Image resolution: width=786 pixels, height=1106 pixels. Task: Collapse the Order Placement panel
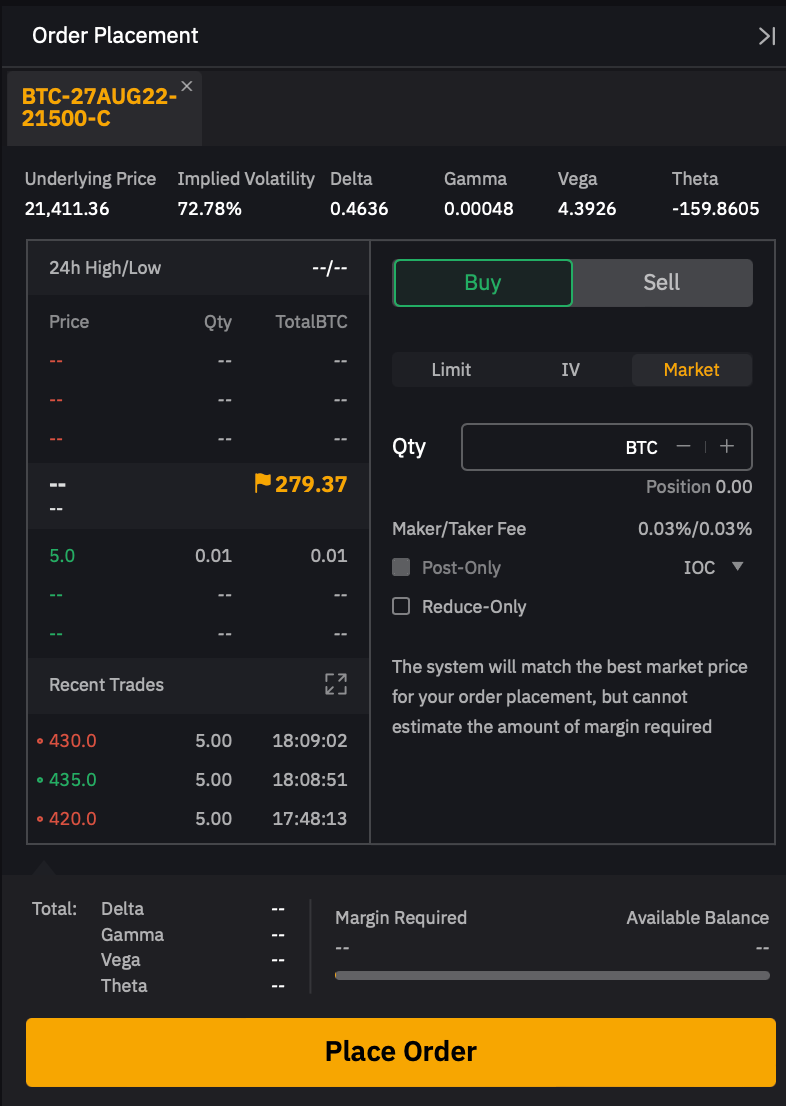(x=766, y=36)
